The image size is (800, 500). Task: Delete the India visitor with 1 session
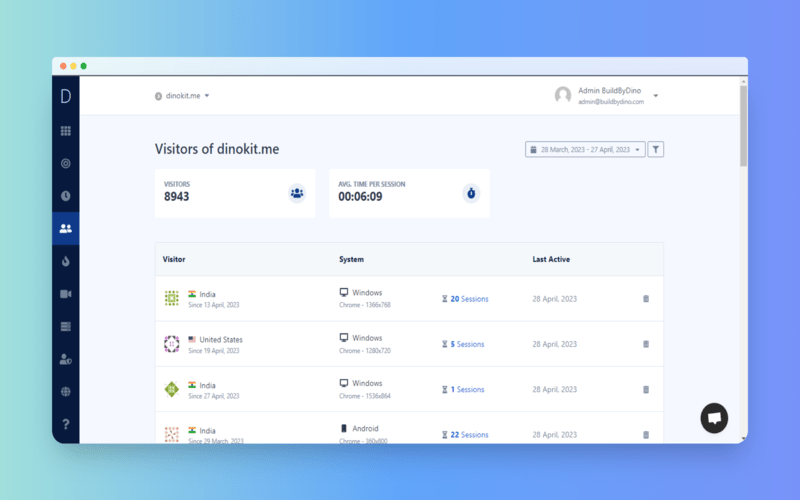coord(646,390)
